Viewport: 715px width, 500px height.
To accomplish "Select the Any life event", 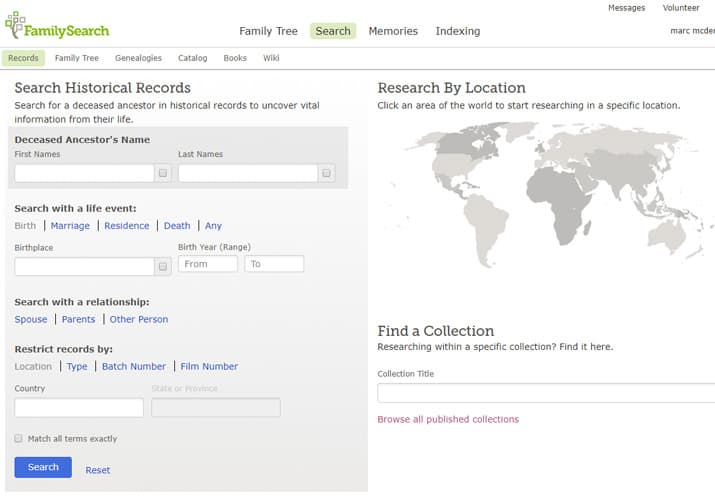I will point(213,226).
